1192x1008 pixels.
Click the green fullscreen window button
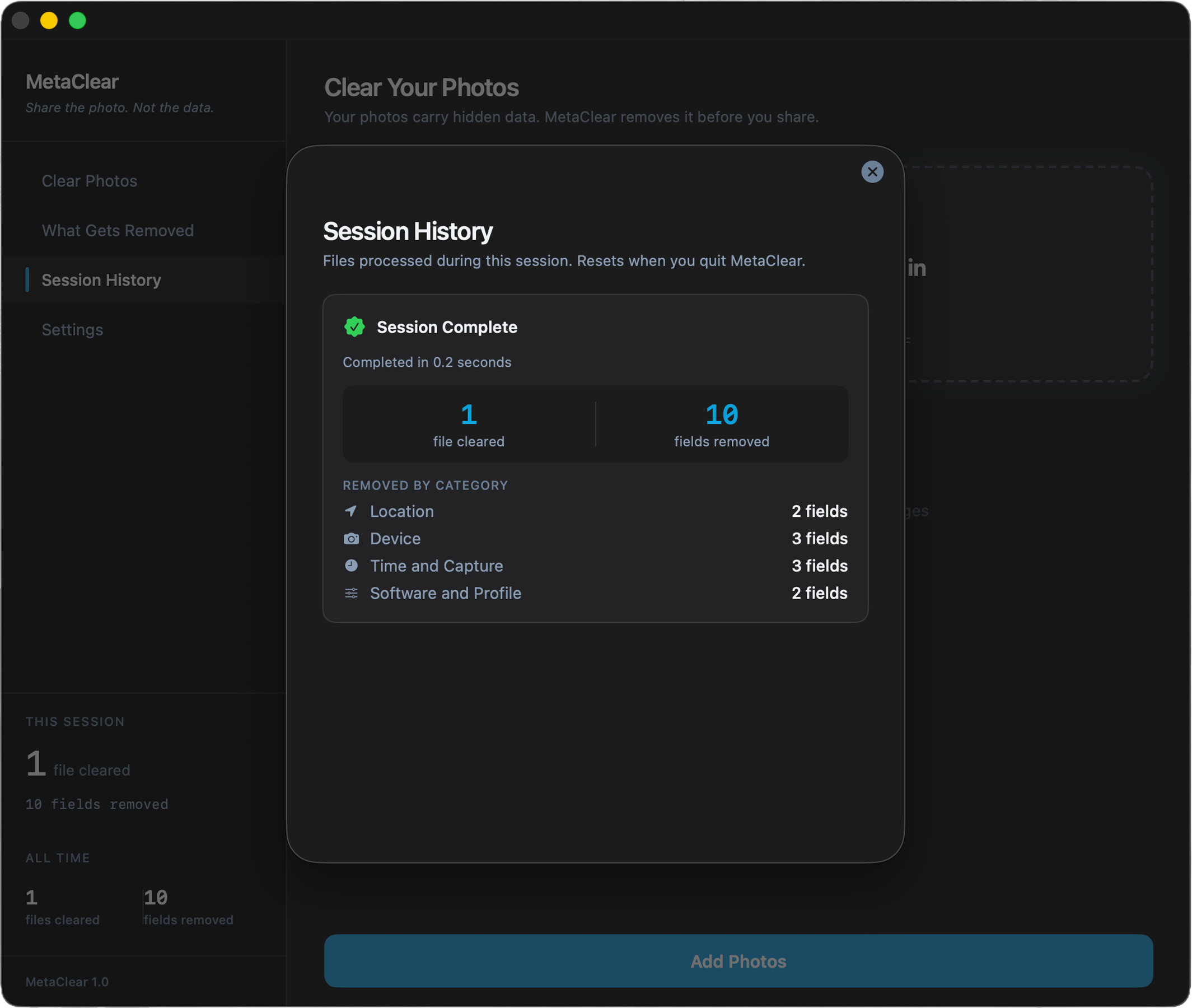[x=77, y=21]
